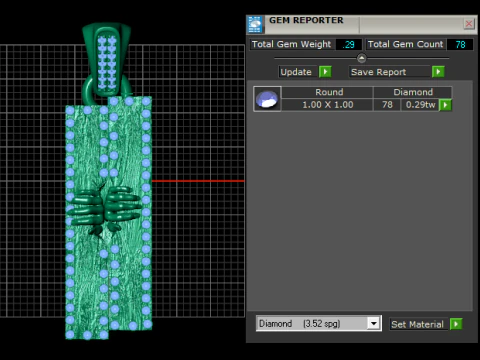Close the Gem Reporter panel
The height and width of the screenshot is (360, 480).
click(x=469, y=24)
